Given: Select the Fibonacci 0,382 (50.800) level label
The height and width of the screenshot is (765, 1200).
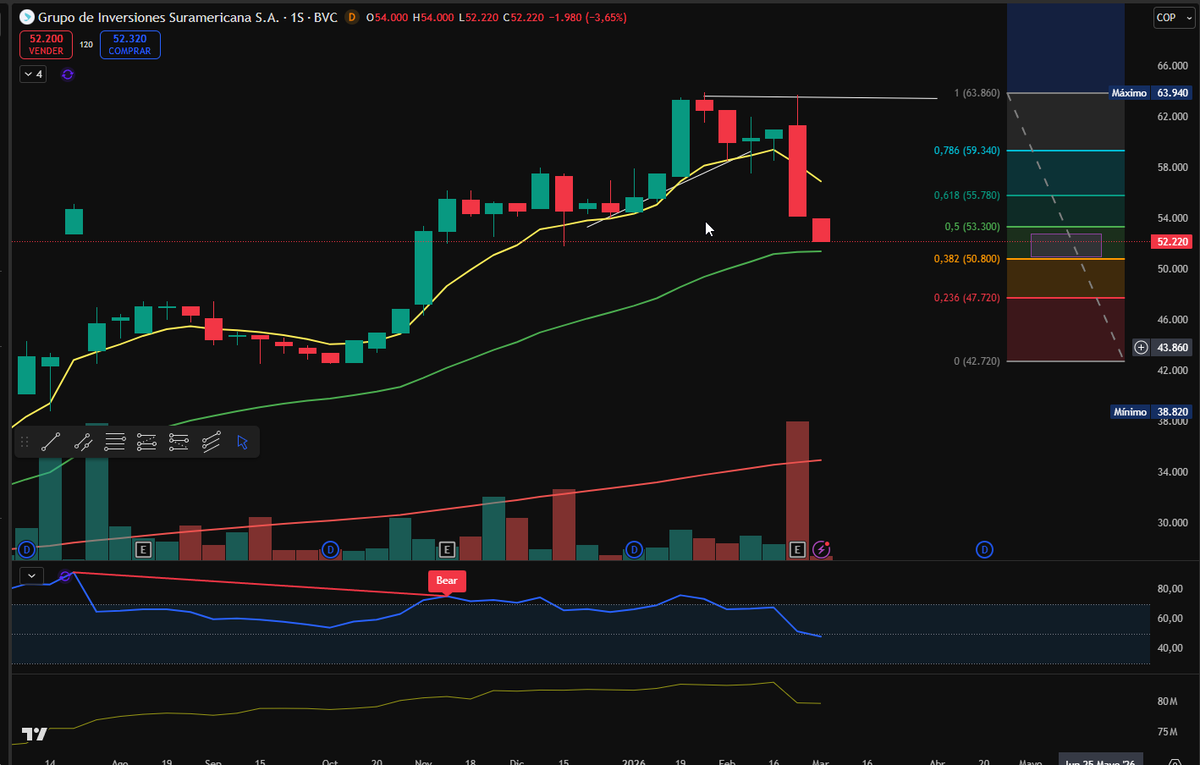Looking at the screenshot, I should click(966, 259).
